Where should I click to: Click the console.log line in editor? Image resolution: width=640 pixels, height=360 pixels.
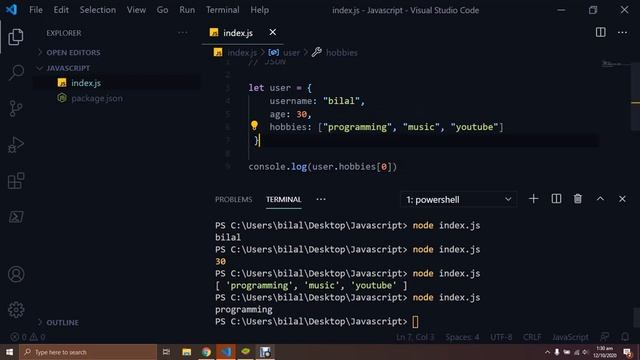(x=322, y=167)
